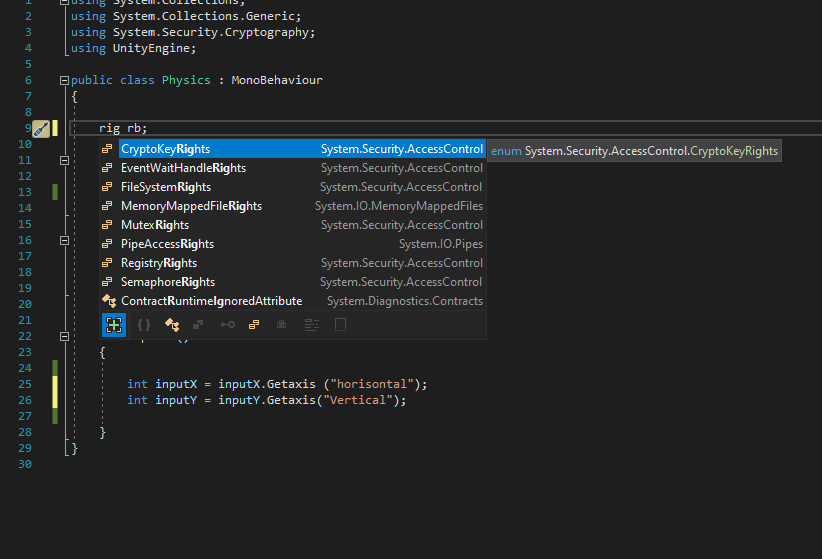
Task: Toggle the Enums filter icon
Action: 254,325
